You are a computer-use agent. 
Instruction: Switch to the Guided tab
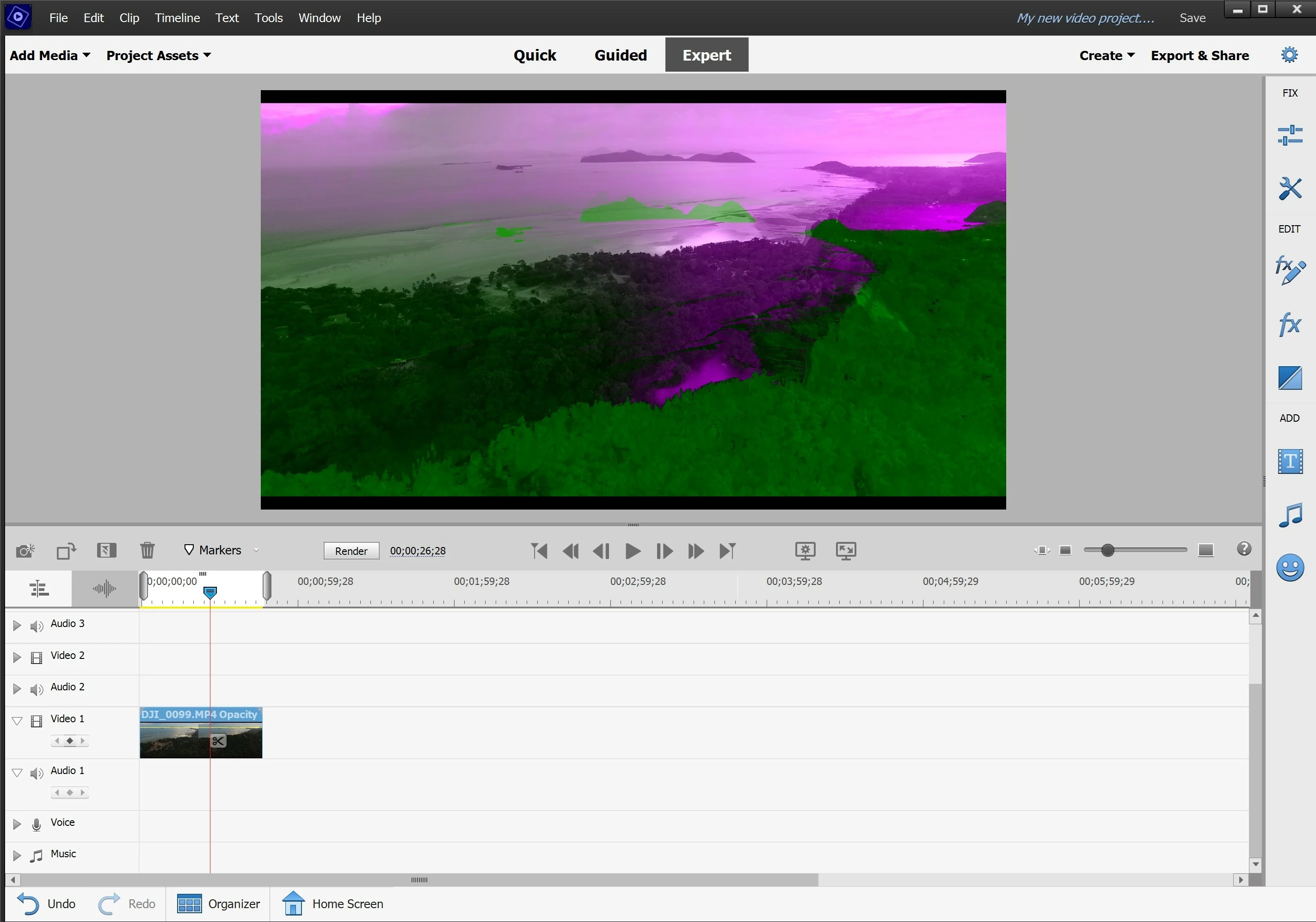(620, 55)
